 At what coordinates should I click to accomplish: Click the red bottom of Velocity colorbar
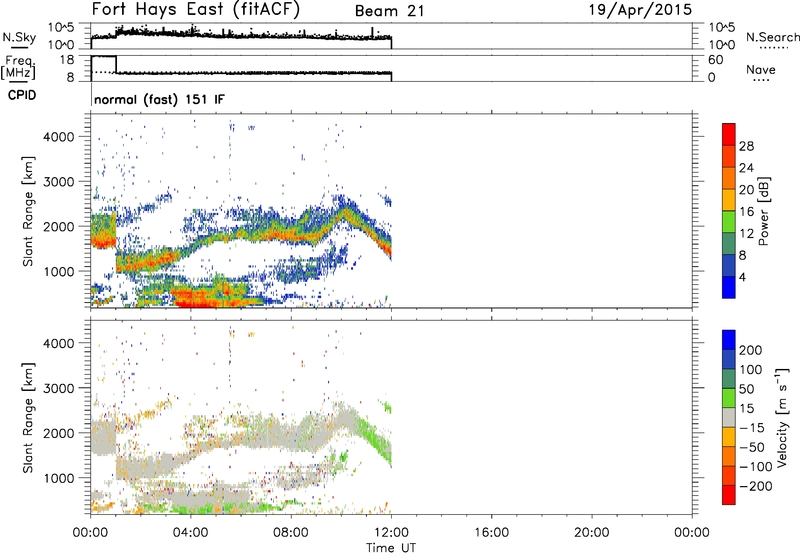(x=729, y=495)
